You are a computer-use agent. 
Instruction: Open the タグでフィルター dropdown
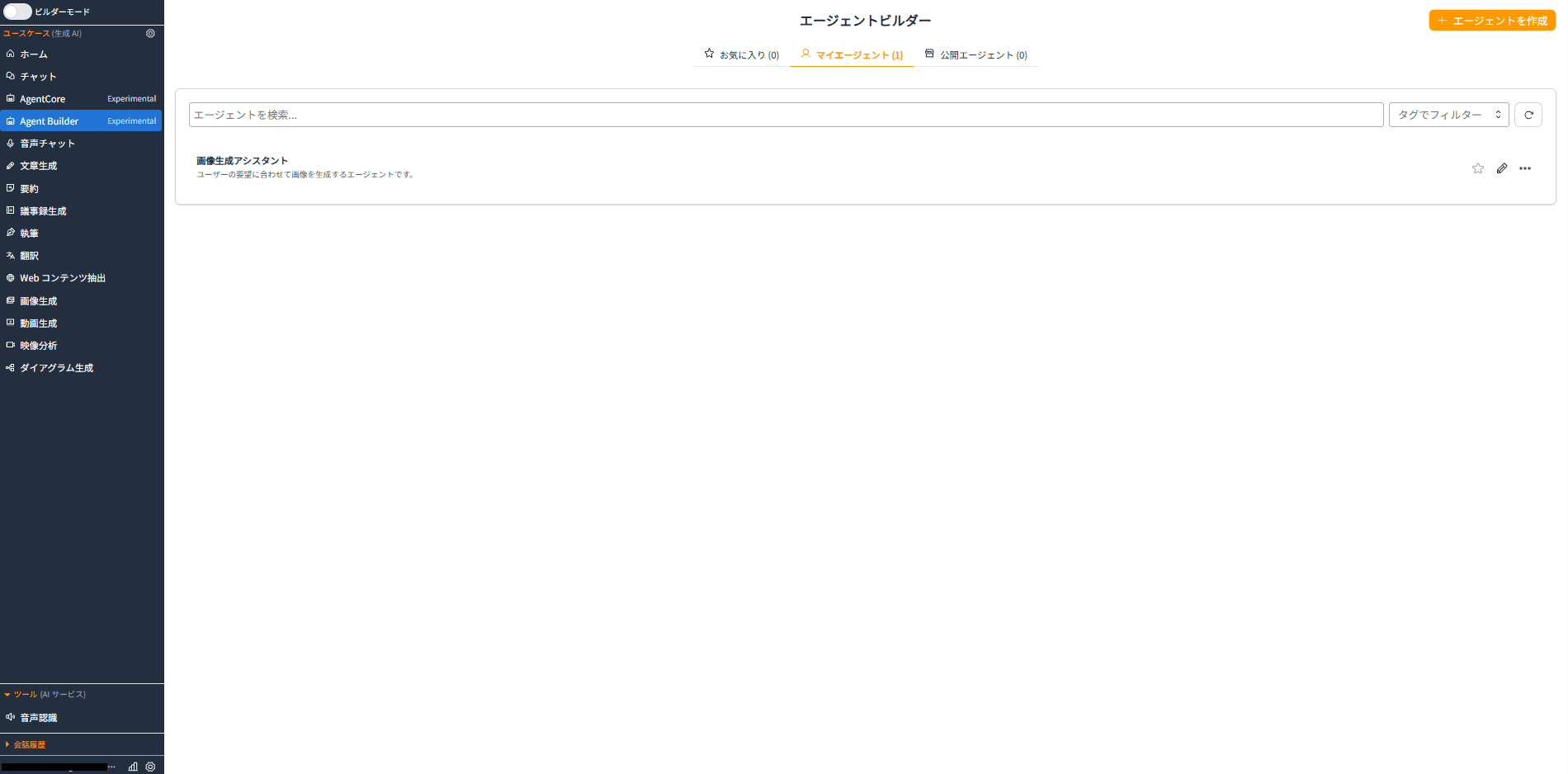point(1449,115)
